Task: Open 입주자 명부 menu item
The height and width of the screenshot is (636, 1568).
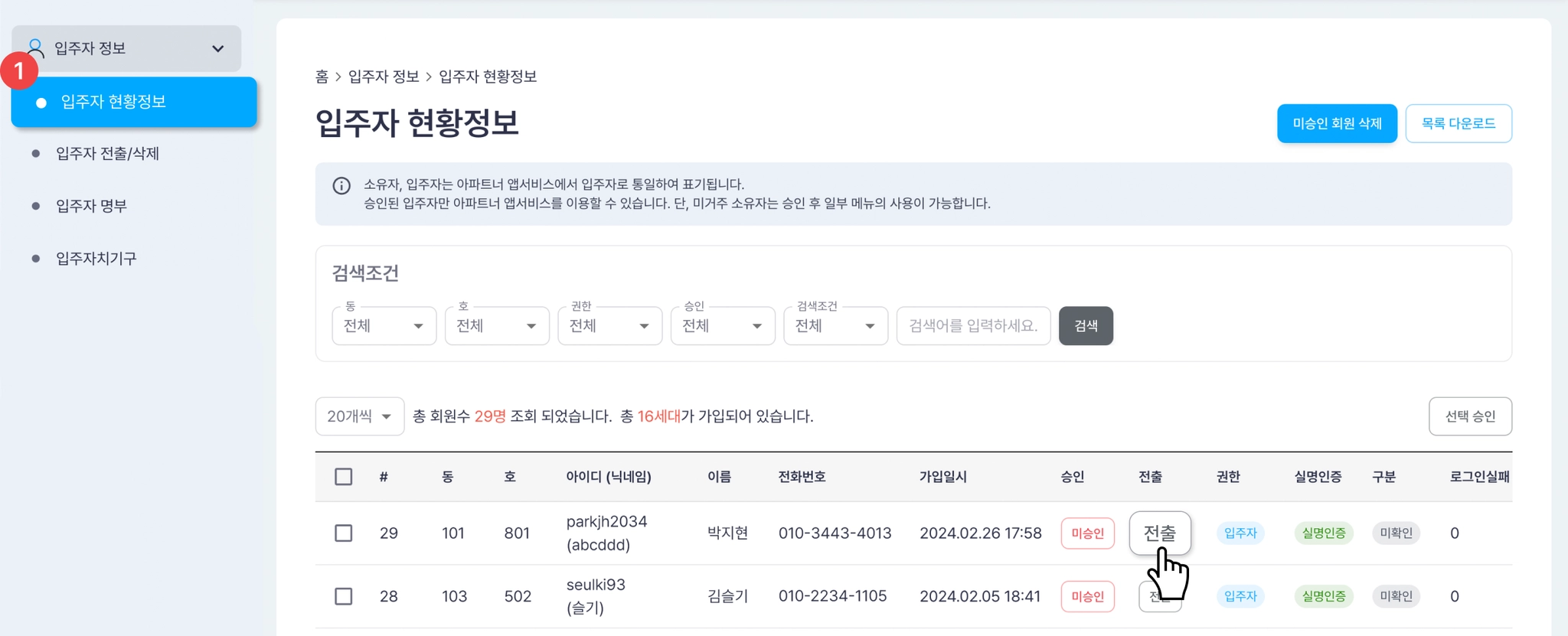Action: (91, 206)
